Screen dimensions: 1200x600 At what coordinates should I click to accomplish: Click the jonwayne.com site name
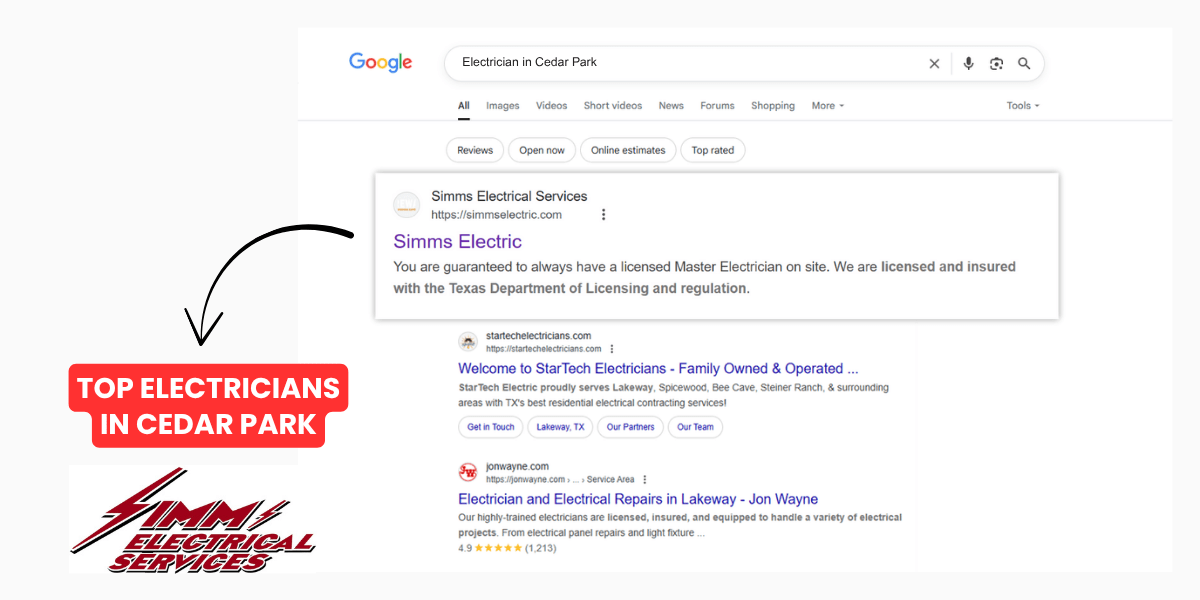click(x=518, y=466)
